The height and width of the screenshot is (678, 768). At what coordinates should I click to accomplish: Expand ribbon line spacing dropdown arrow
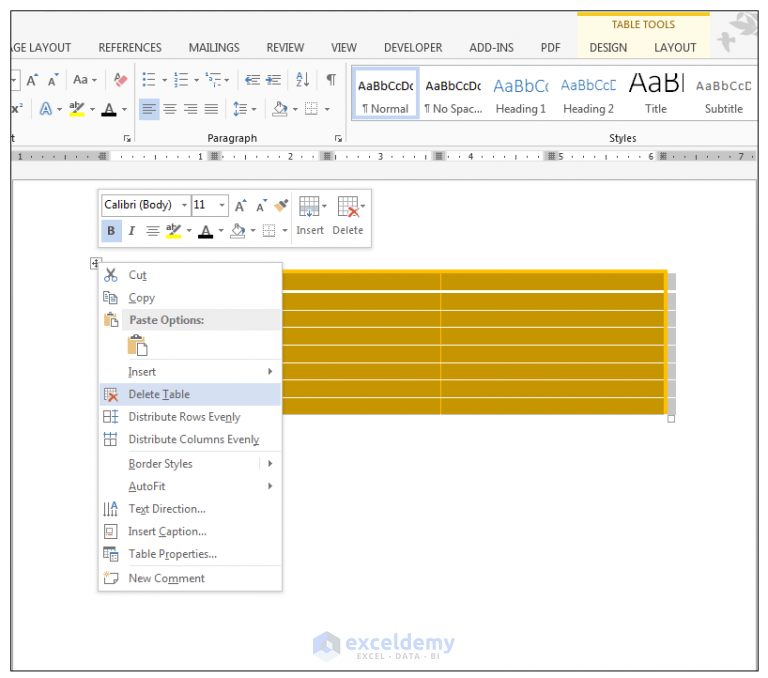[254, 109]
